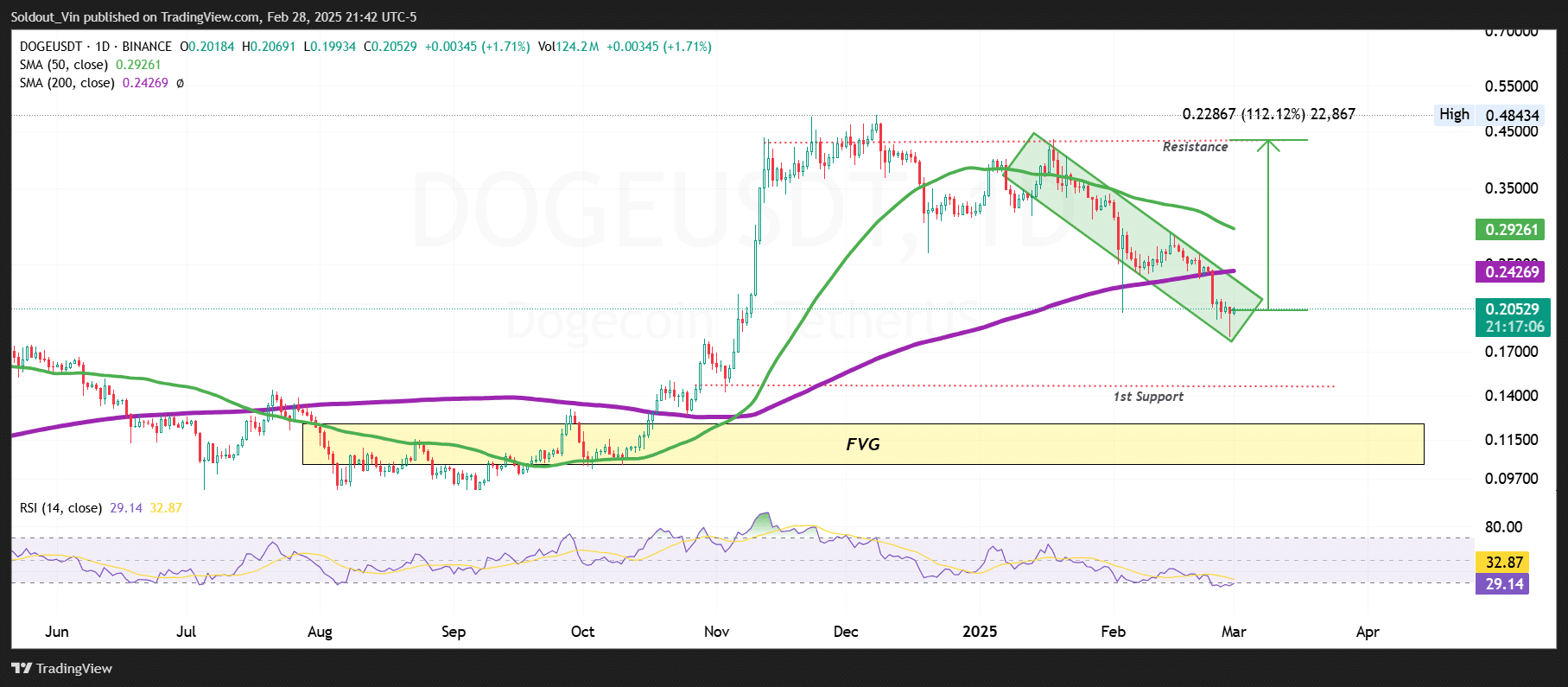Click the 0.17000 price axis label

1511,352
